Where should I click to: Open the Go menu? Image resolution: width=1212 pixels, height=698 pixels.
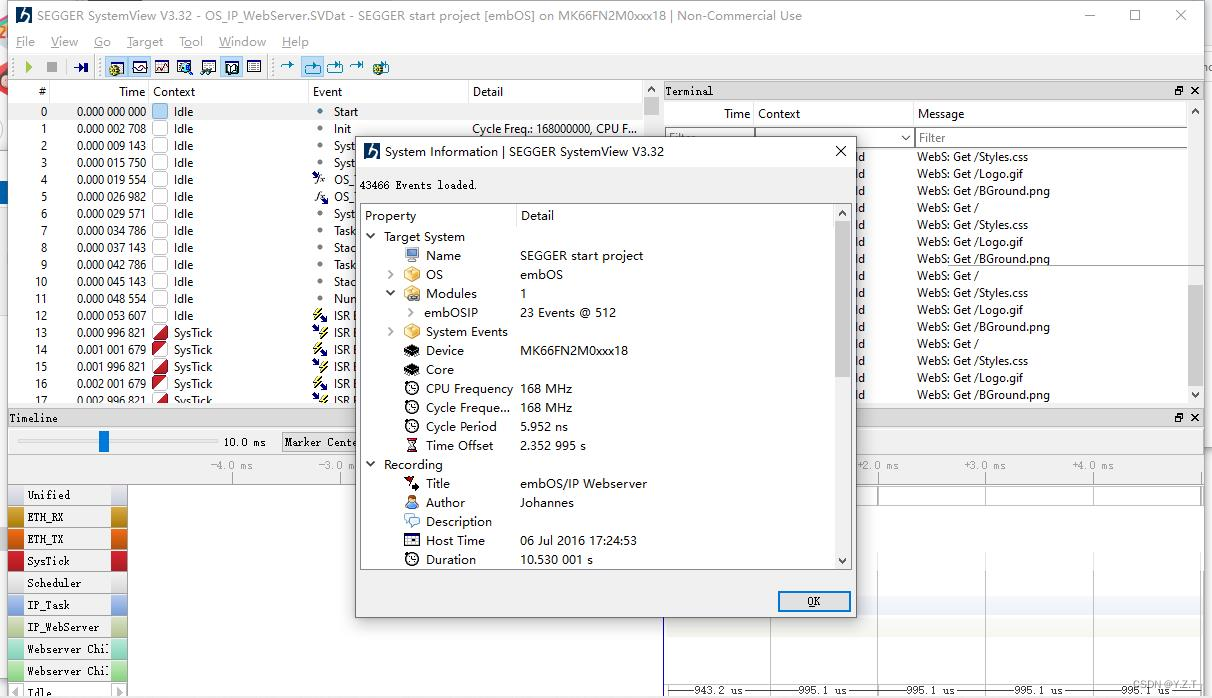102,42
